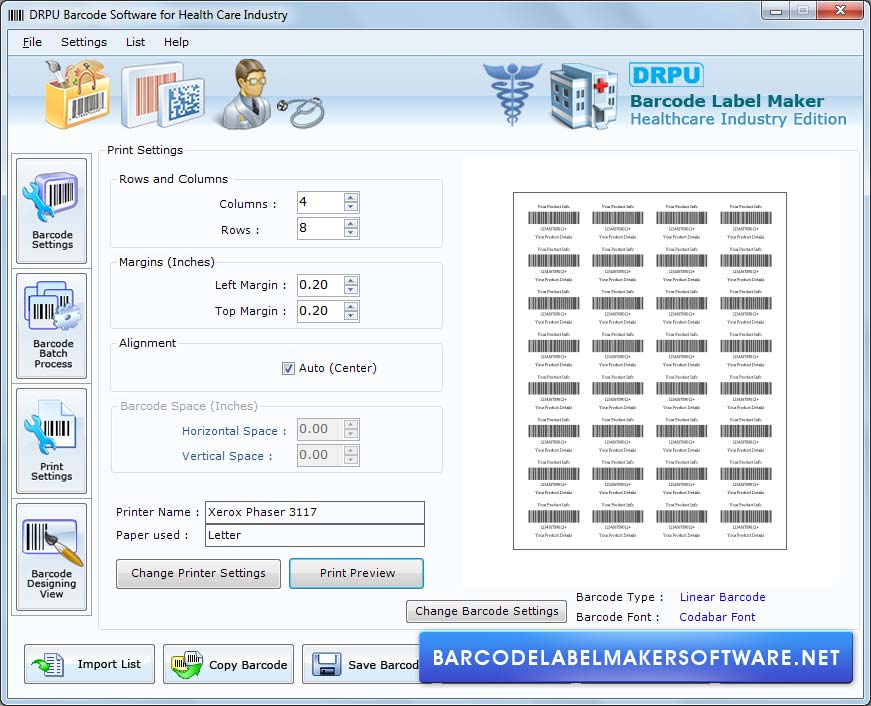Screen dimensions: 871x706
Task: Click the barcode sheet print preview
Action: 650,371
